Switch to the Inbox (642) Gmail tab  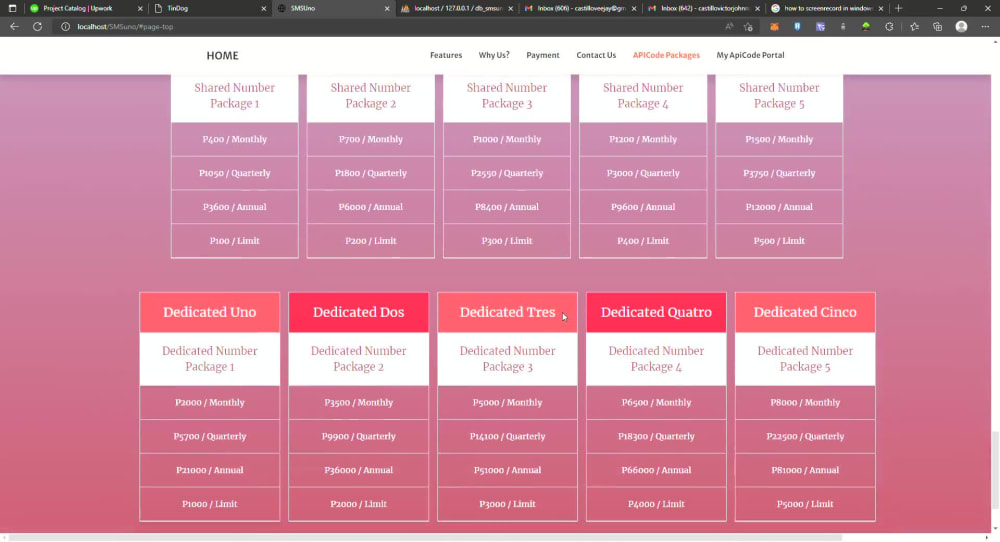[x=703, y=8]
